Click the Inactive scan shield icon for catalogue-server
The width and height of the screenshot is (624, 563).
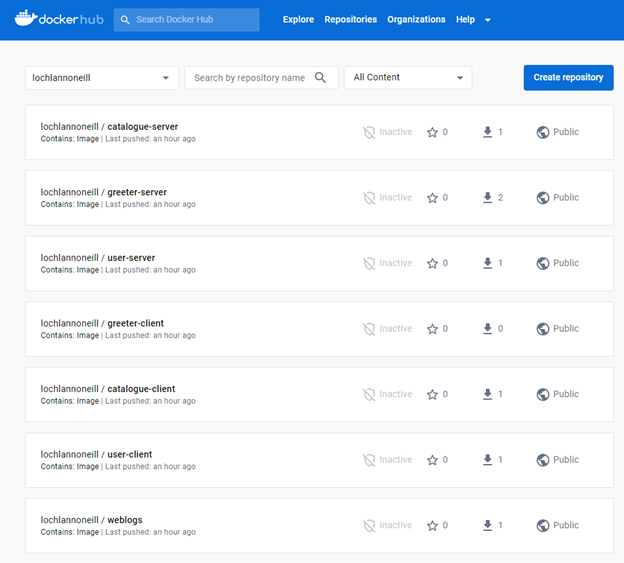click(369, 132)
